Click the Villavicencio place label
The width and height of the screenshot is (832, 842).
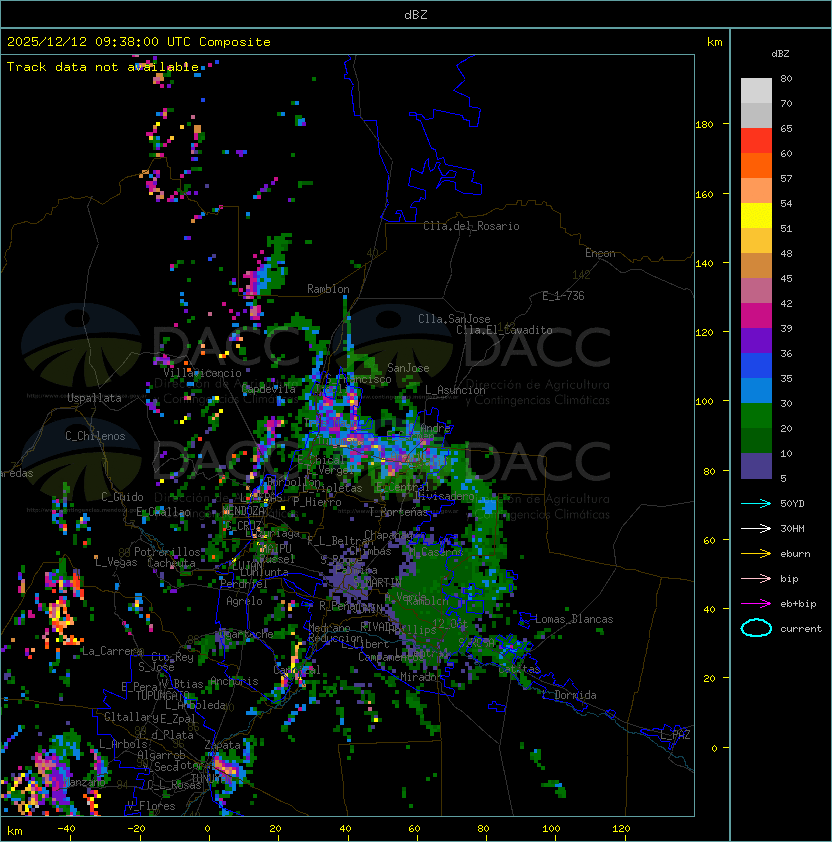(202, 373)
